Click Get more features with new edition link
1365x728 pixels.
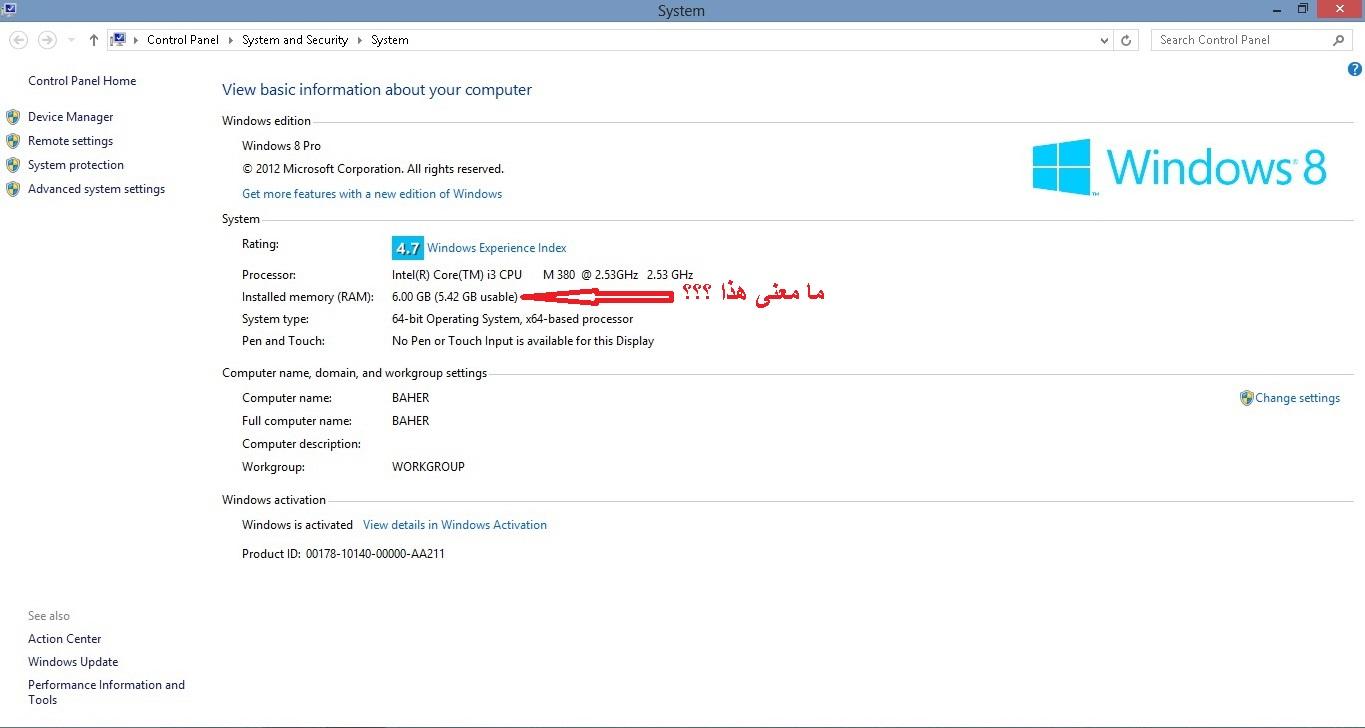[372, 194]
